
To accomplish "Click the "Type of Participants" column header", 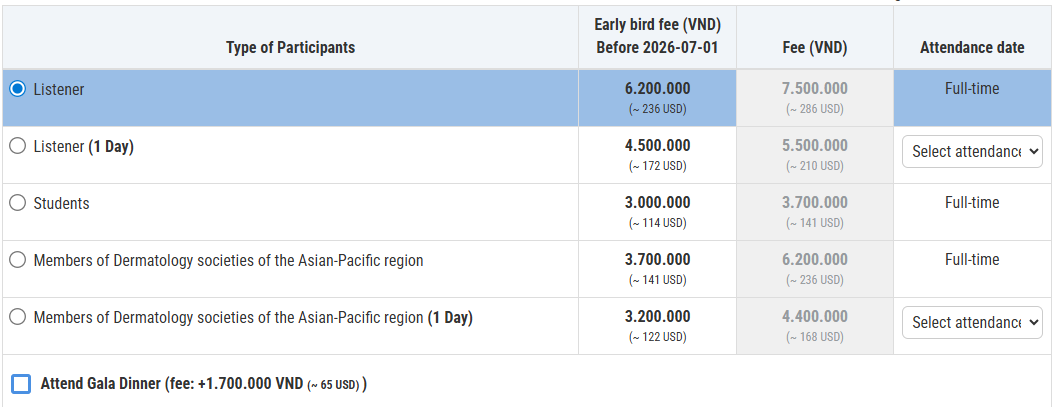I will point(290,47).
